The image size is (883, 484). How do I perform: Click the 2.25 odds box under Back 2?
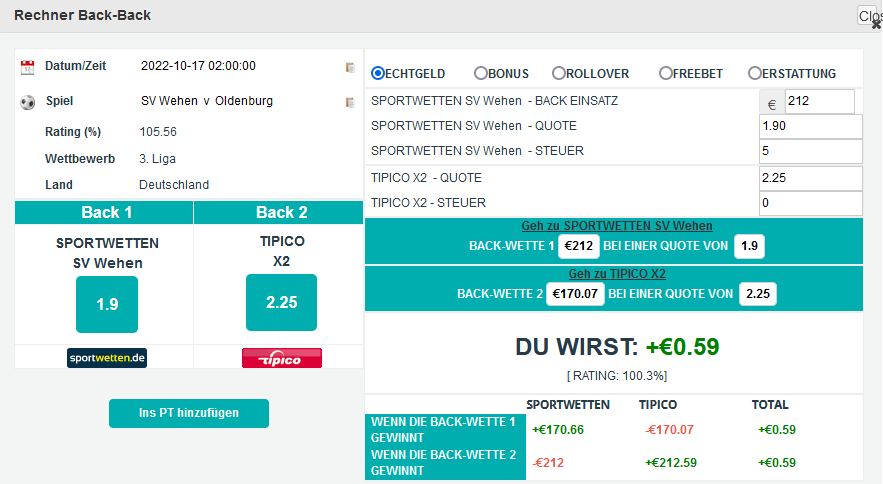[282, 303]
